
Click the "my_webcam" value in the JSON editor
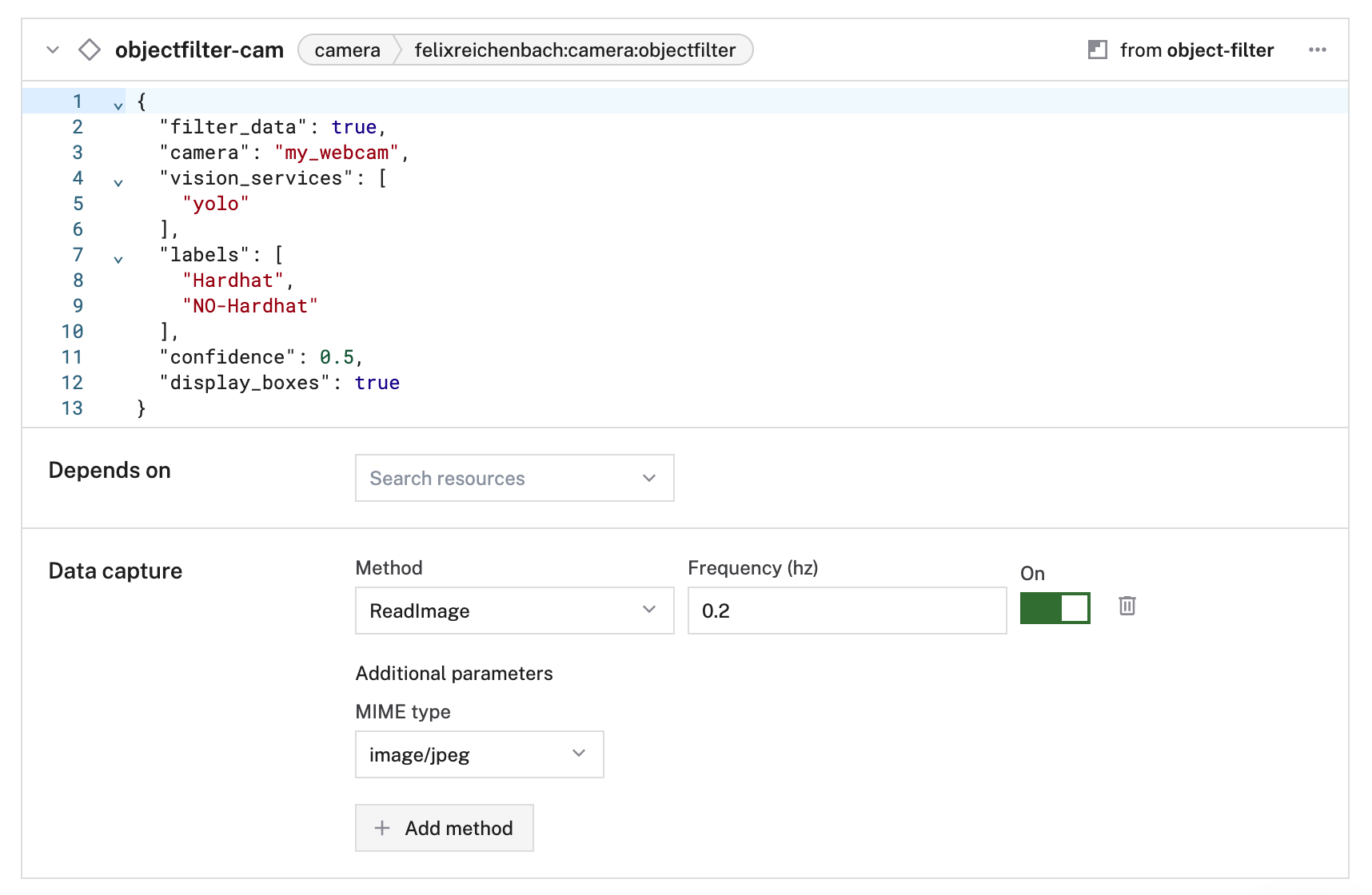(337, 153)
